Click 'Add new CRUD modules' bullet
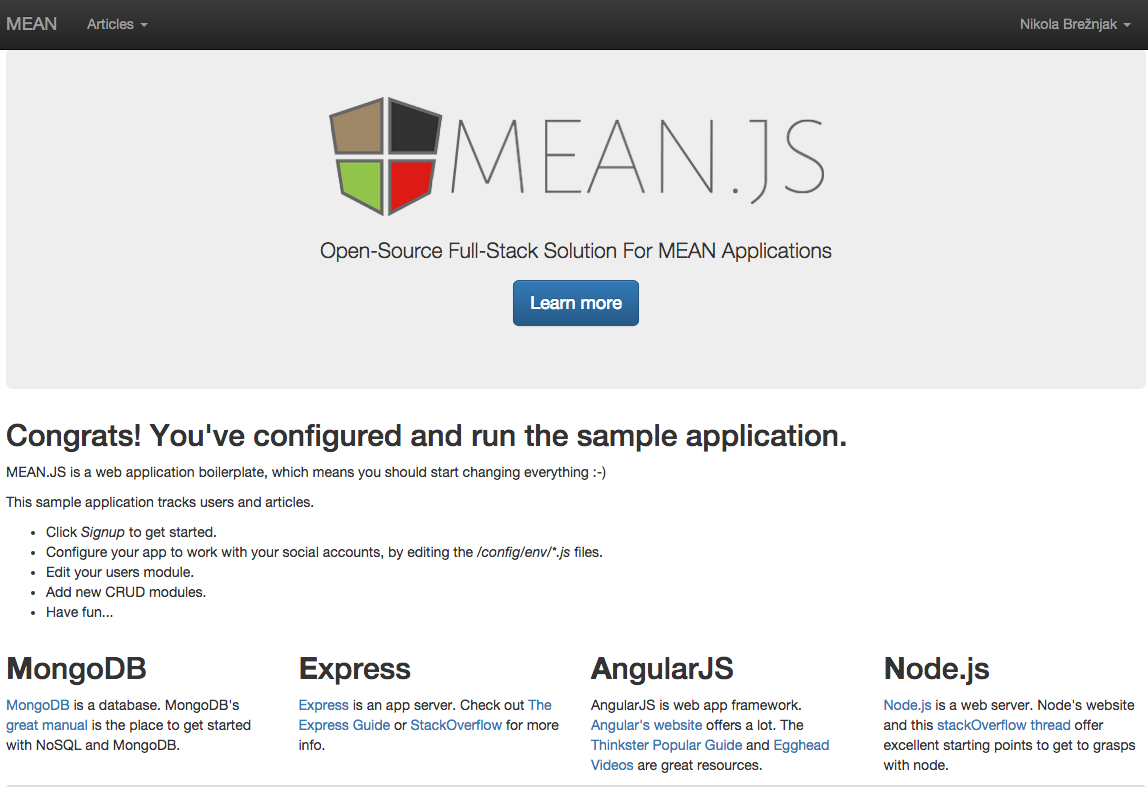Image resolution: width=1148 pixels, height=787 pixels. point(126,592)
